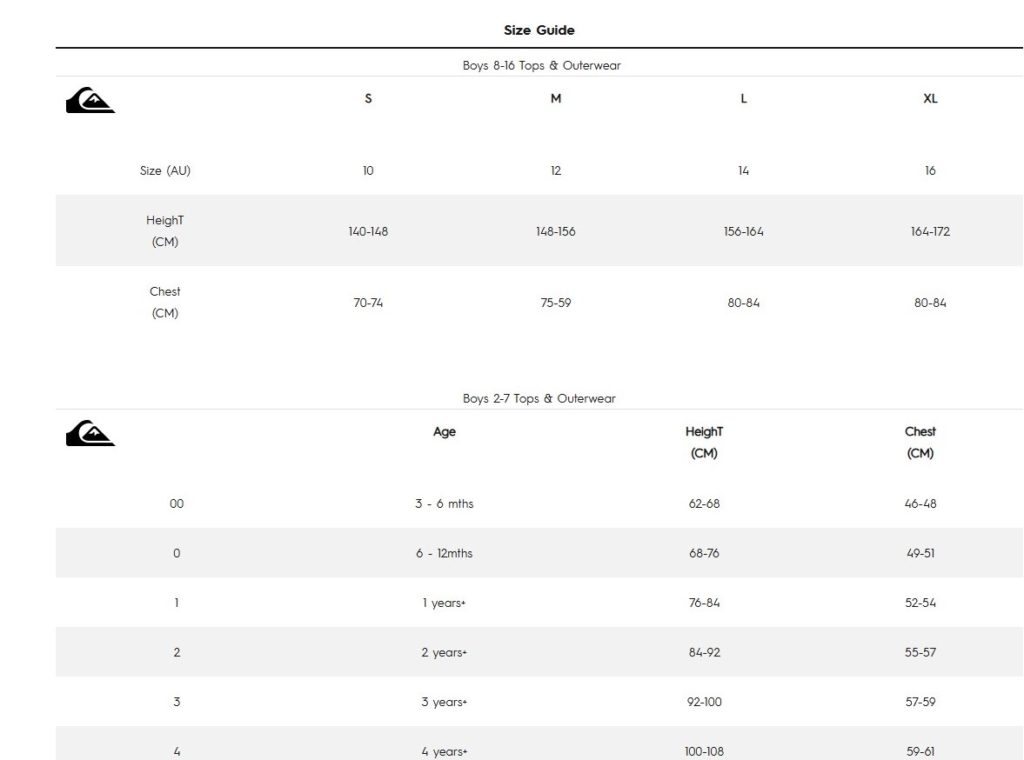
Task: Click the Size (AU) row label
Action: [x=165, y=170]
